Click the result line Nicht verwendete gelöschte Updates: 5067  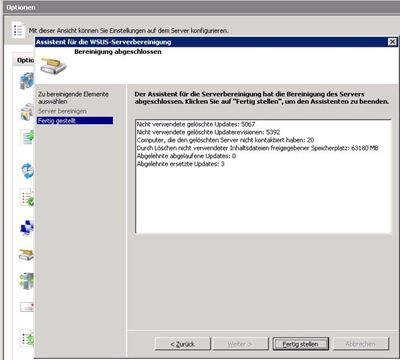[x=196, y=124]
